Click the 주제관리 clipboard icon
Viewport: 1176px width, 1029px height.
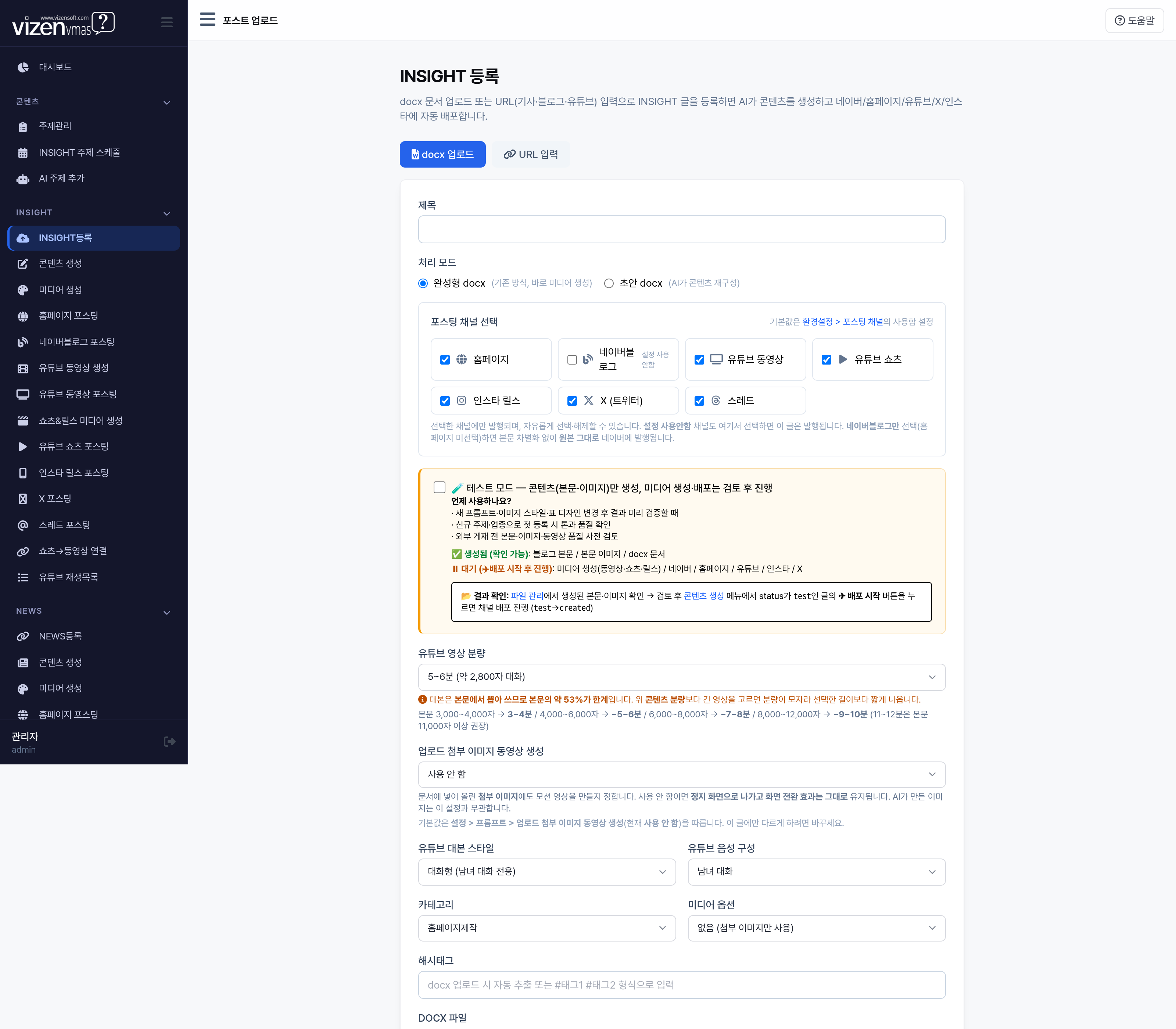coord(23,126)
